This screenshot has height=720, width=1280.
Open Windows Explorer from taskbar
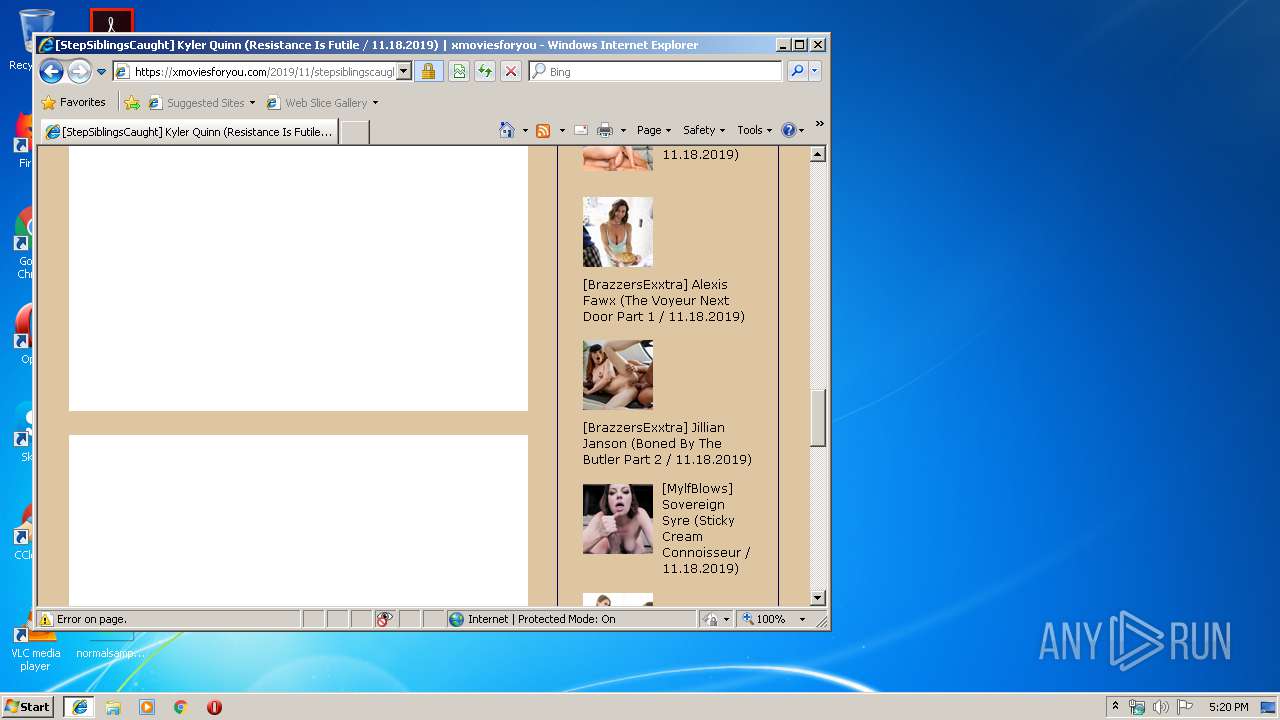pos(113,706)
